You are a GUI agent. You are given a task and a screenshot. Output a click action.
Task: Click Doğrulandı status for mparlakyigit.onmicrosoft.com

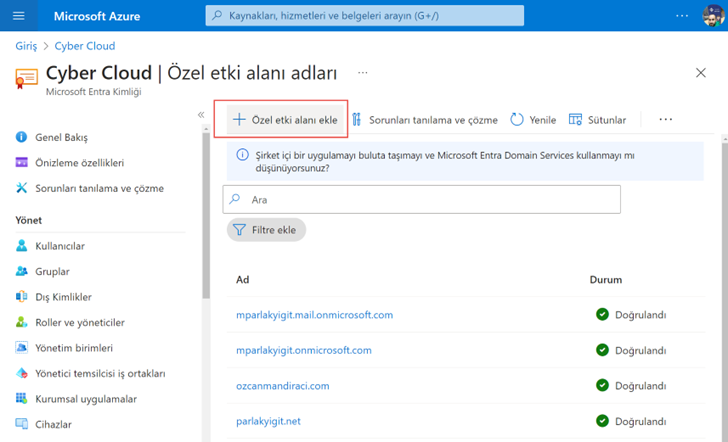click(x=640, y=351)
